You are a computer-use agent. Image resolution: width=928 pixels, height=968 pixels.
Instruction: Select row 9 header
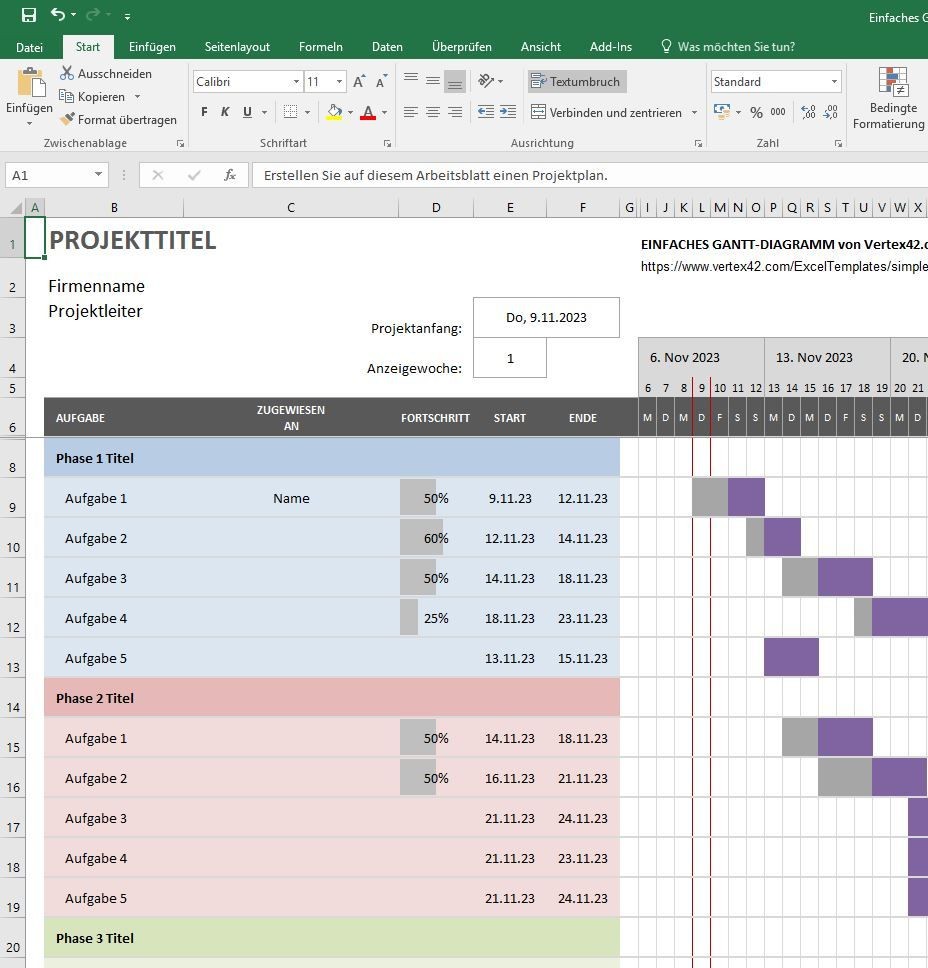[x=12, y=498]
